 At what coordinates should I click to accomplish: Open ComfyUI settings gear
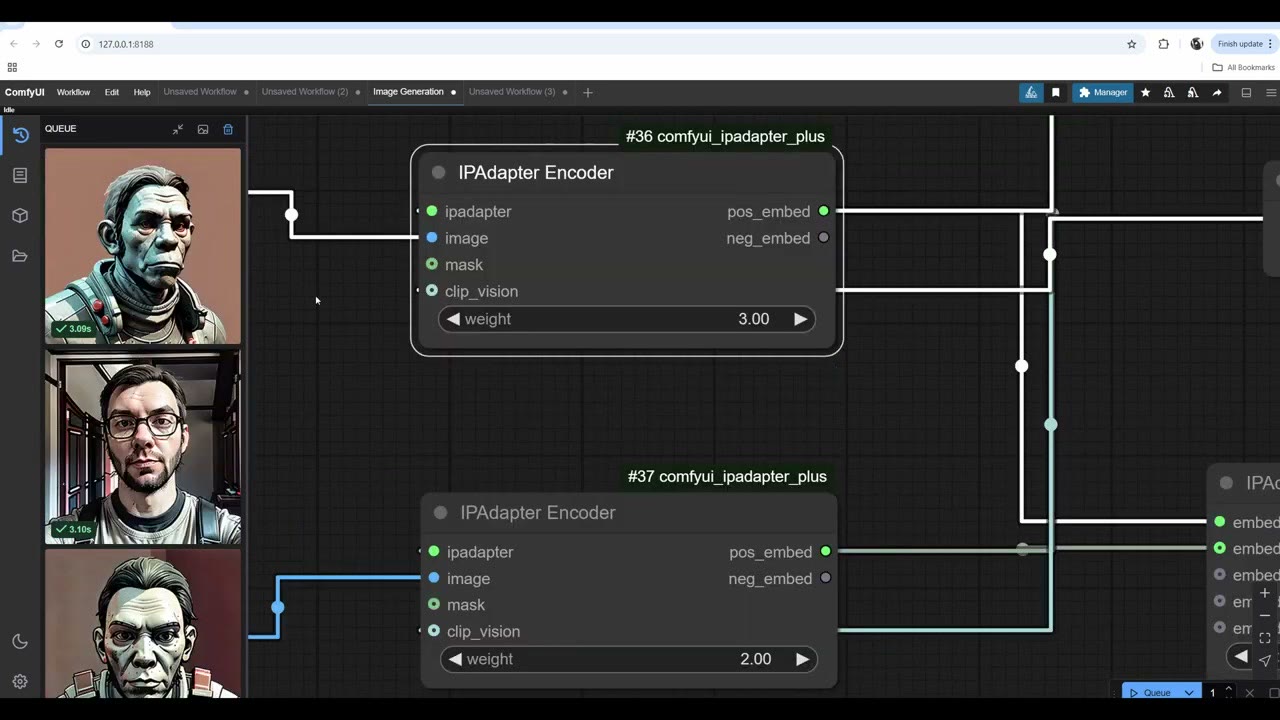coord(20,682)
